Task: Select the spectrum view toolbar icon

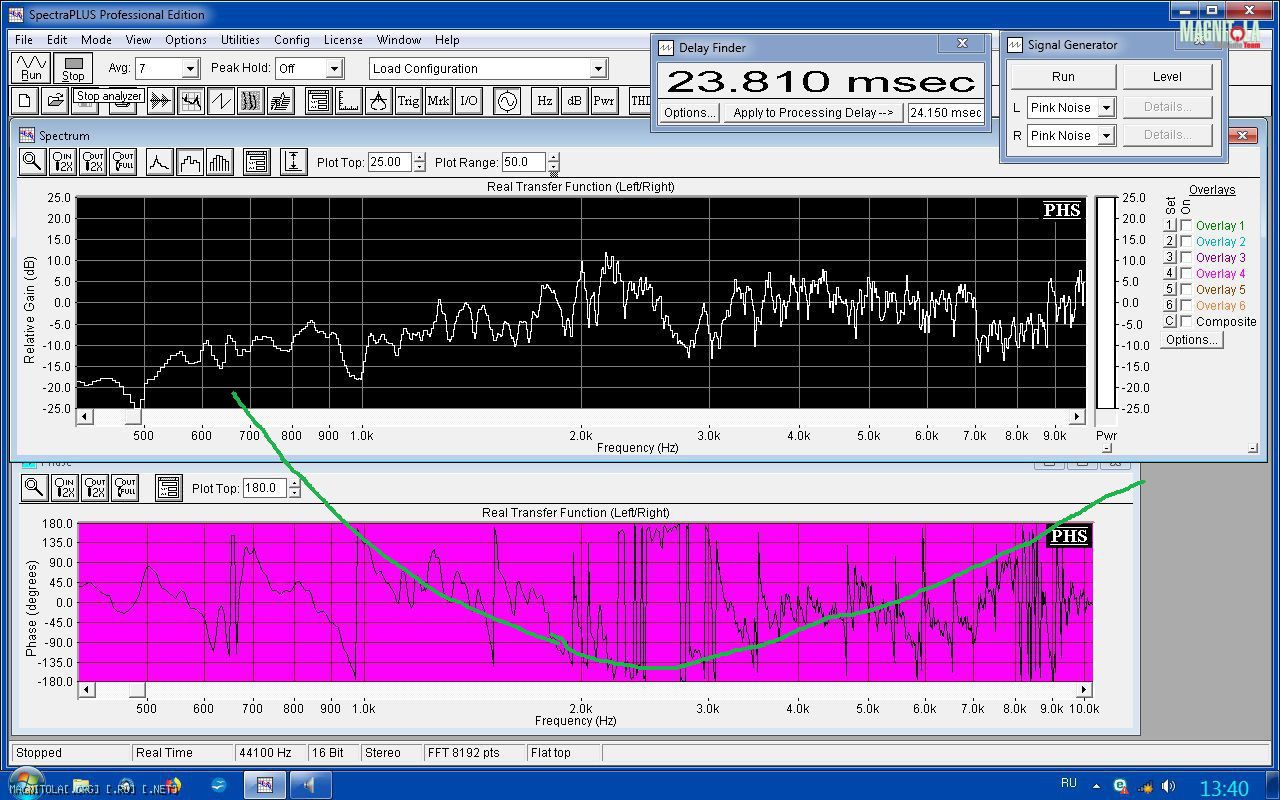Action: (190, 101)
